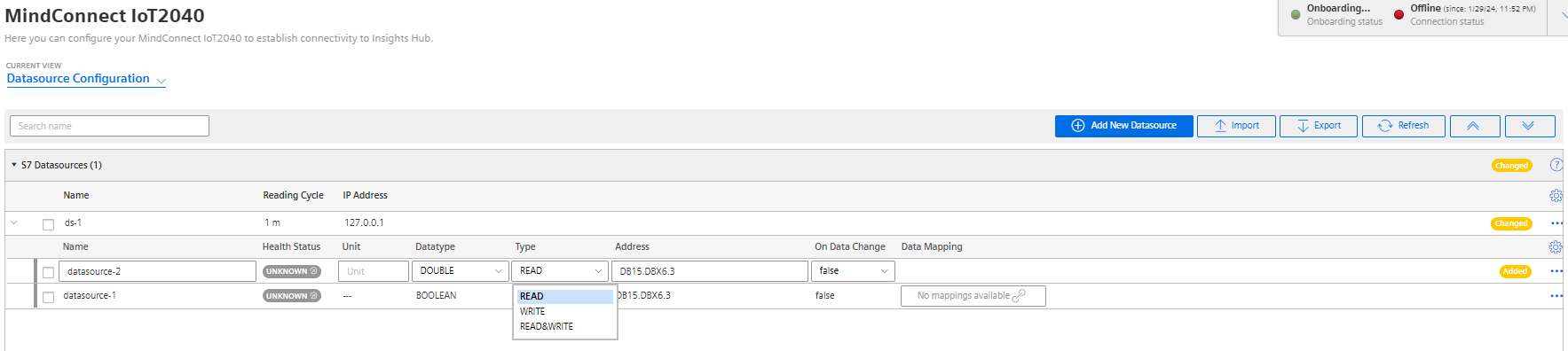Open the DOUBLE datatype dropdown
1568x351 pixels.
pos(460,271)
